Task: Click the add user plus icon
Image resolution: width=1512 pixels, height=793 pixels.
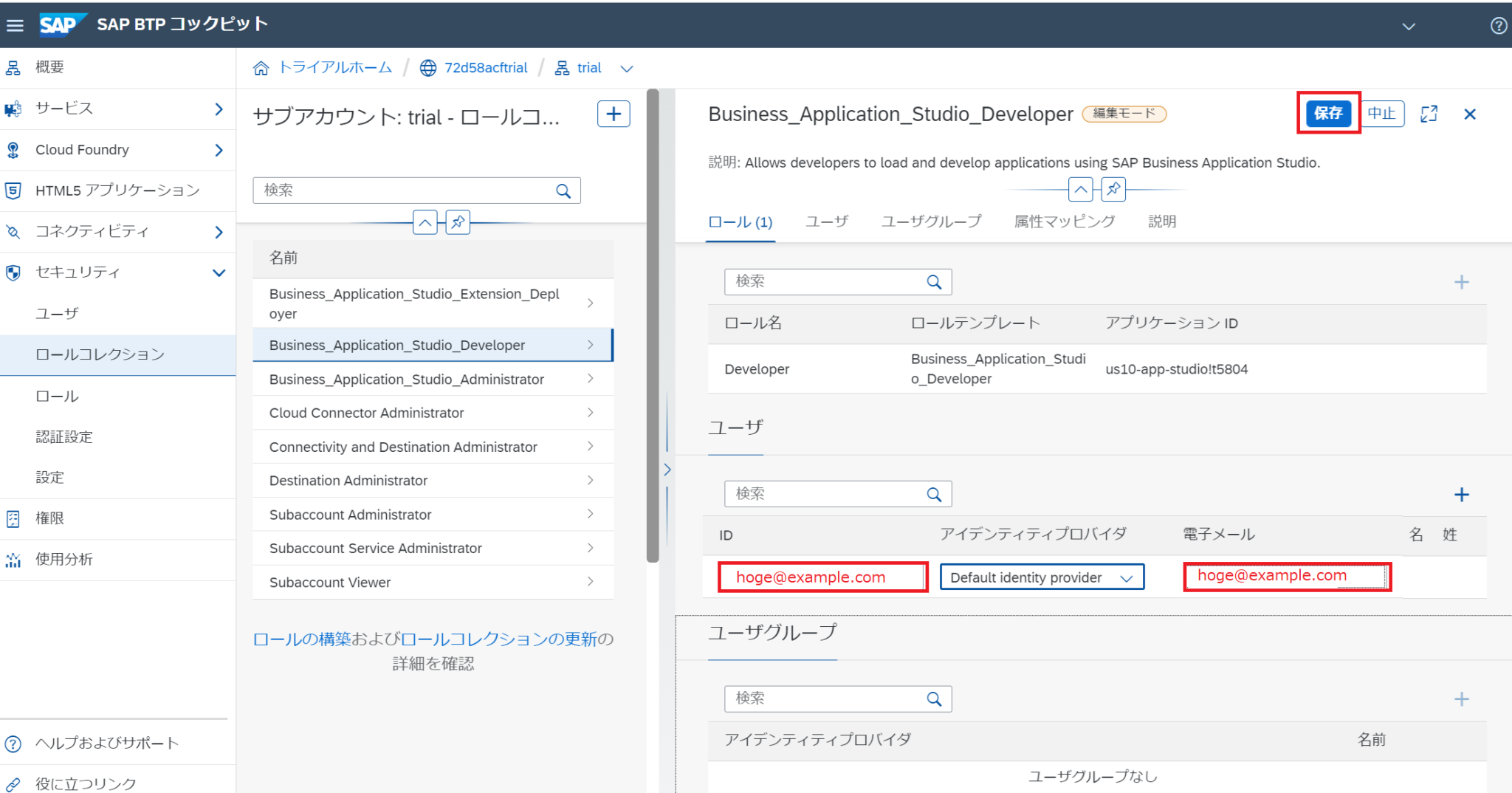Action: (x=1461, y=494)
